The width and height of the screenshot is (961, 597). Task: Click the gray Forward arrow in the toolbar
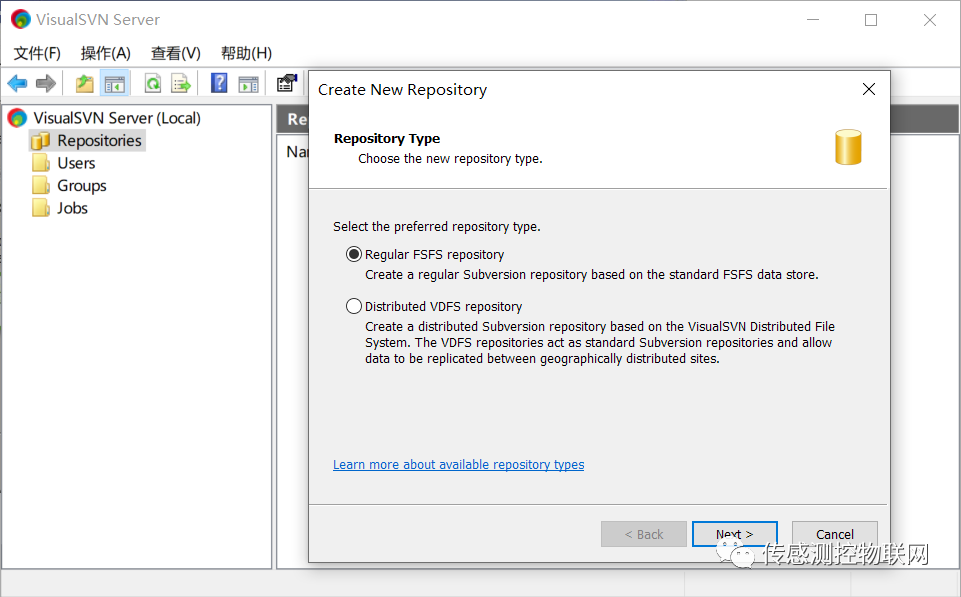click(46, 83)
